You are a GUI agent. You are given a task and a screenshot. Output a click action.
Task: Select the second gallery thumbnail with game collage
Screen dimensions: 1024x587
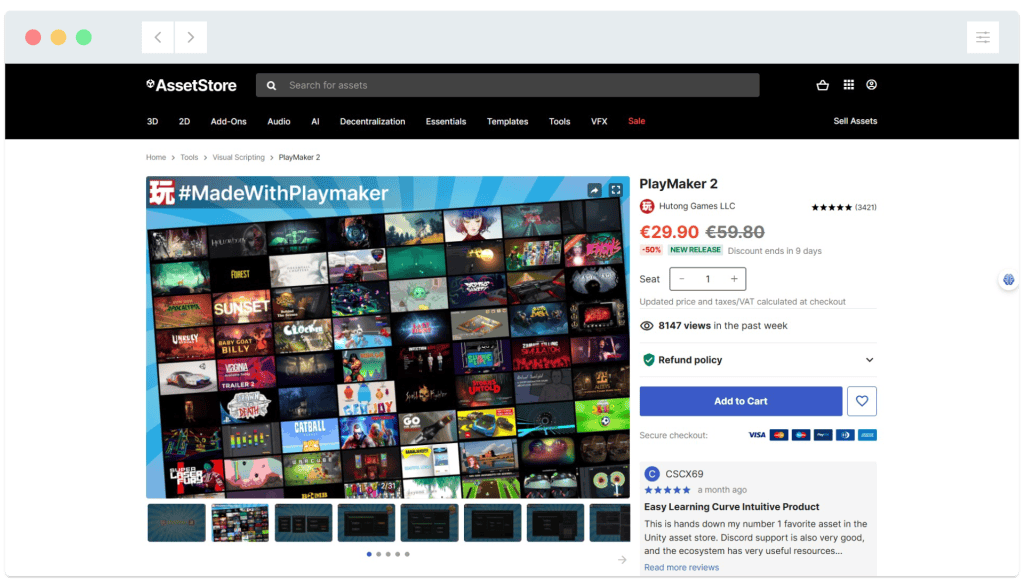click(x=240, y=522)
